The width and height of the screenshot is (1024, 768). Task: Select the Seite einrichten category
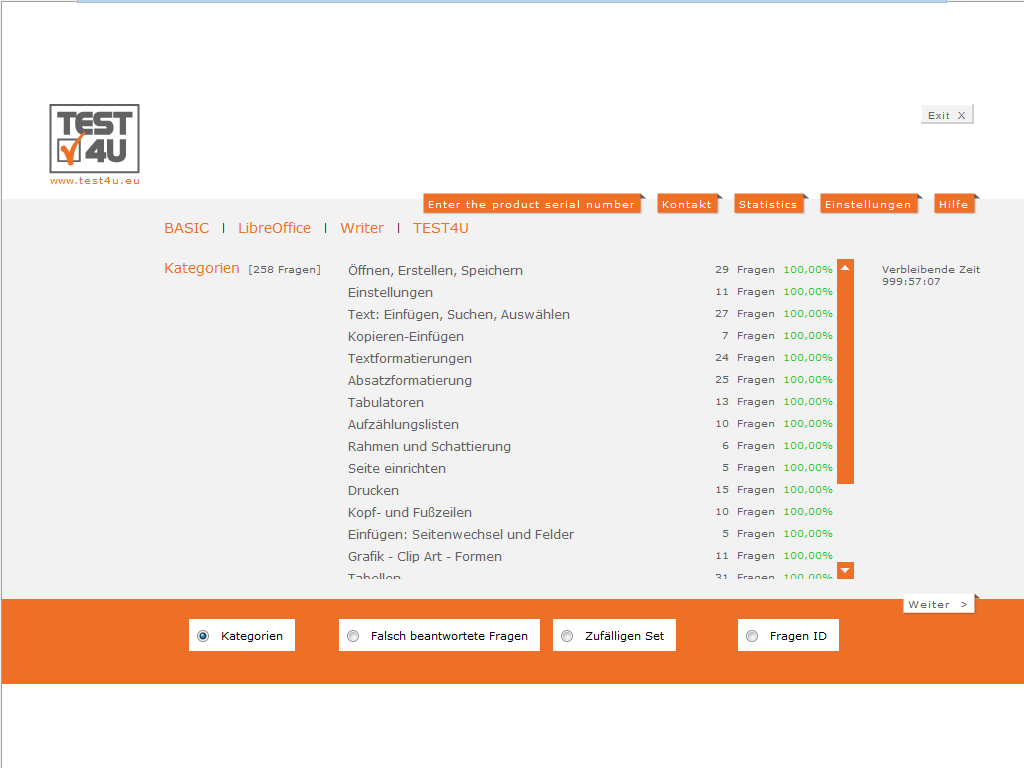(396, 468)
